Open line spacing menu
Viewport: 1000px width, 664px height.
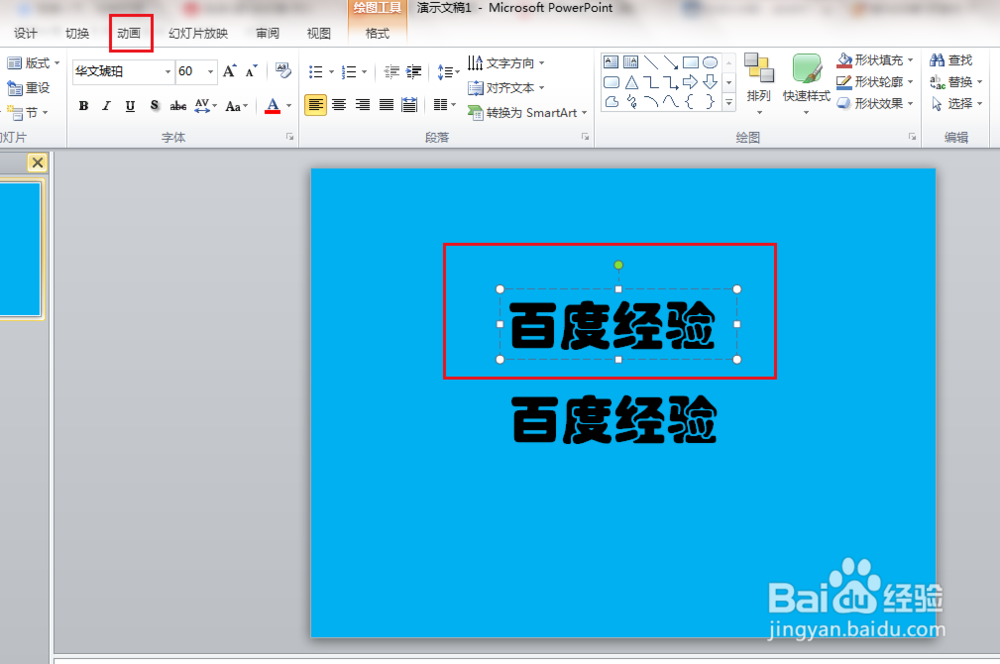[x=448, y=72]
